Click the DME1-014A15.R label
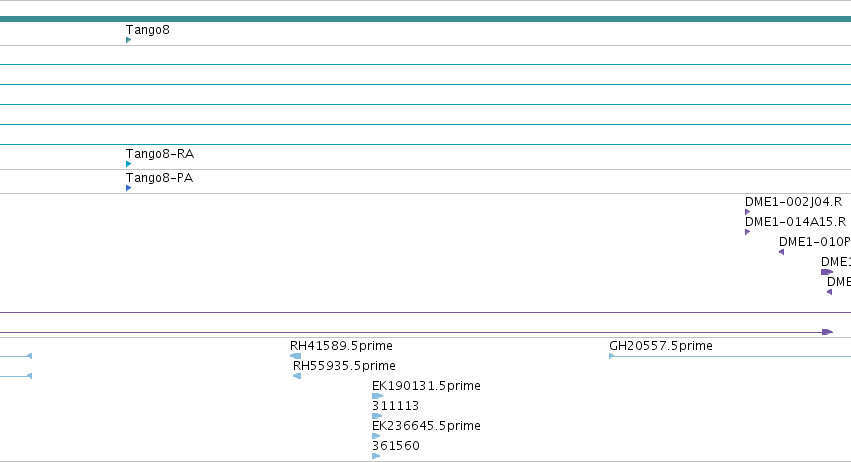The image size is (851, 462). tap(795, 222)
